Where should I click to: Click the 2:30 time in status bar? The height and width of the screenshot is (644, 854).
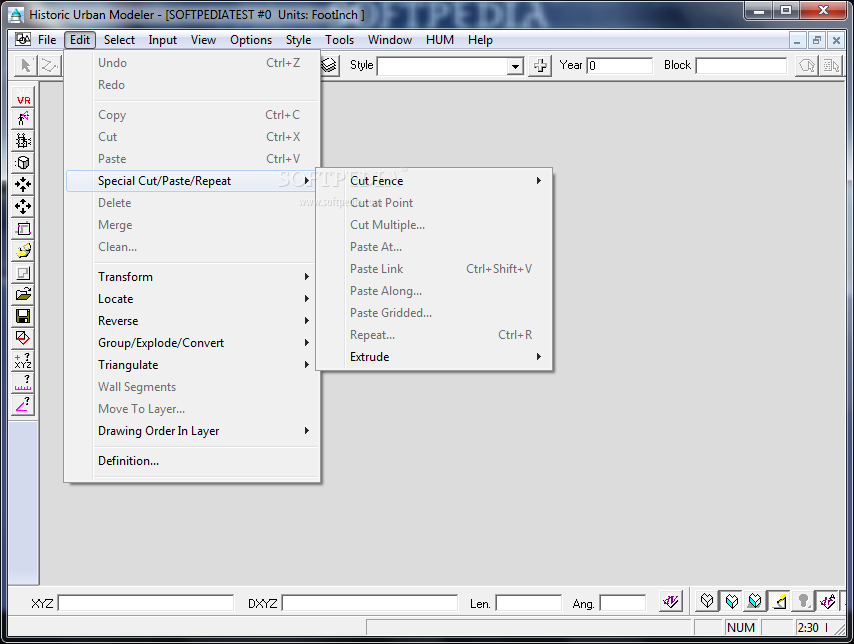808,628
